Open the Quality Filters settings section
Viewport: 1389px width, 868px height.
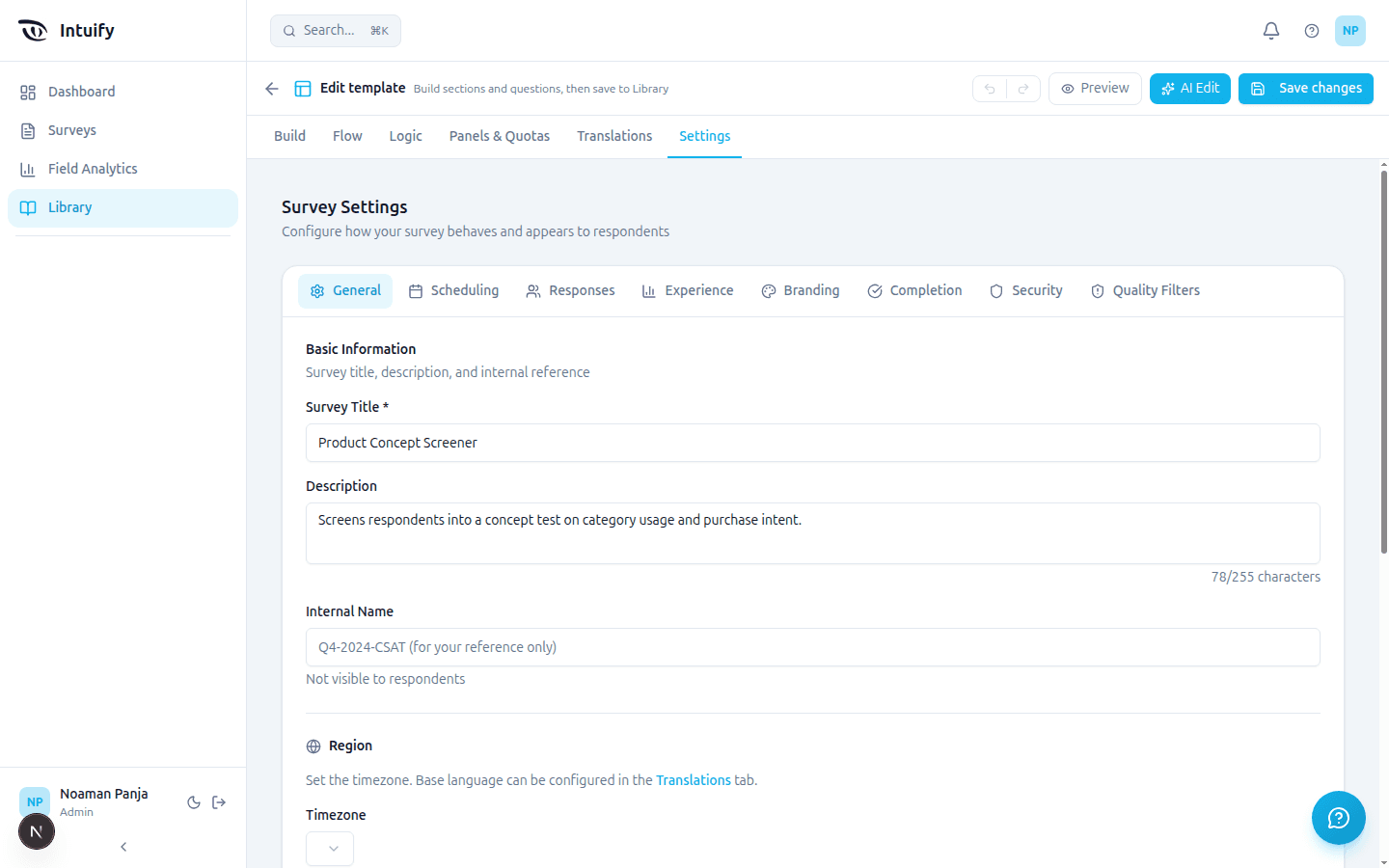[1145, 291]
